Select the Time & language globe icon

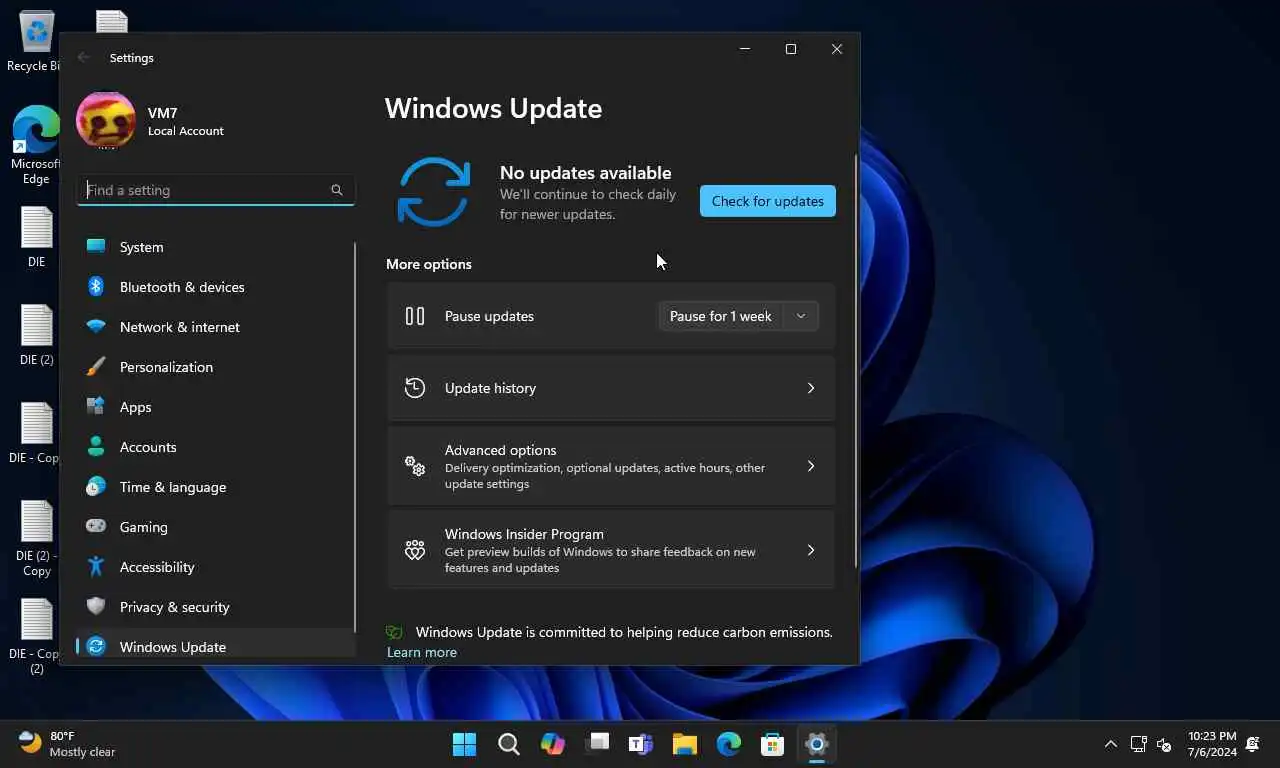point(96,487)
